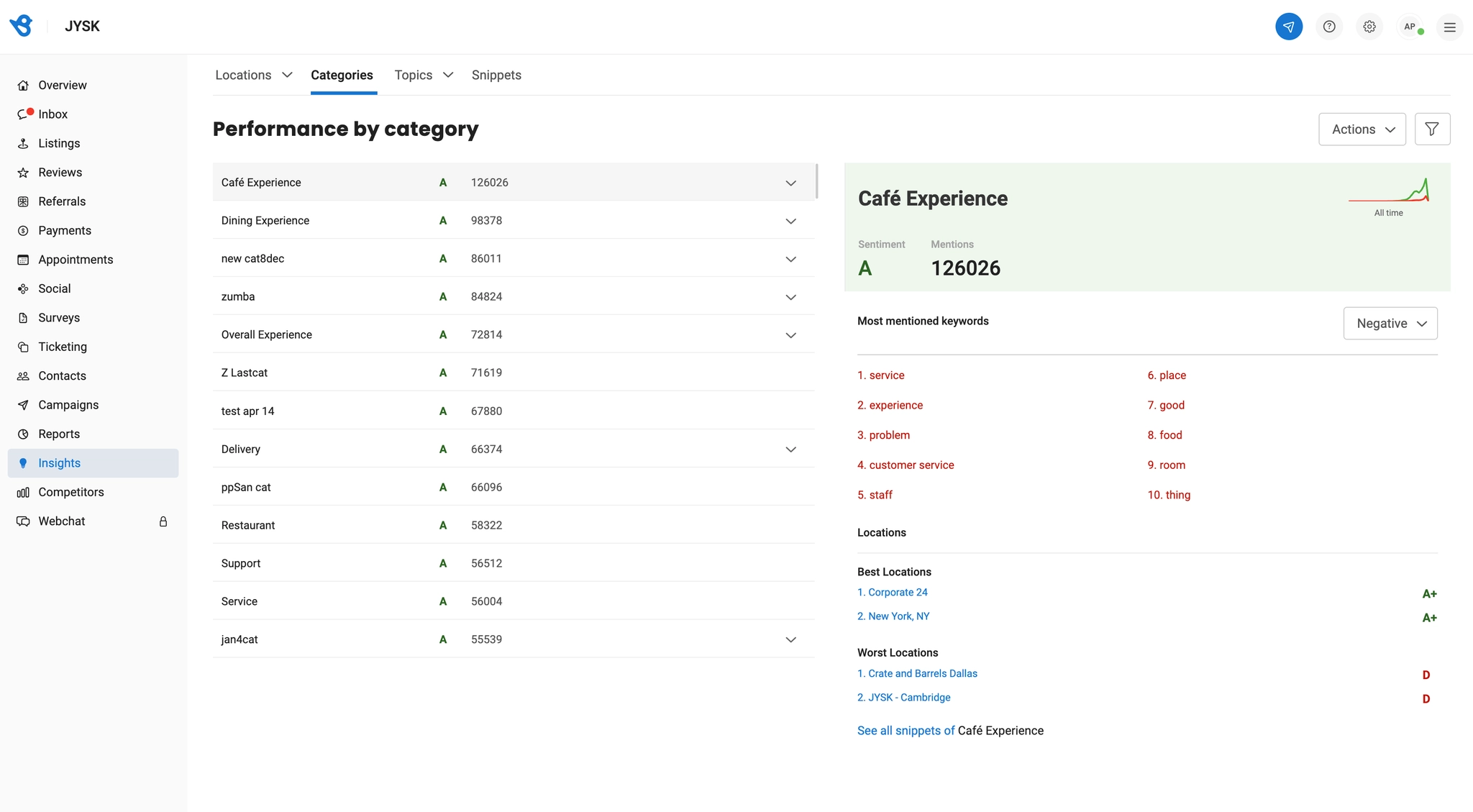Click the All time trend sparkline
Viewport: 1473px width, 812px height.
click(x=1388, y=191)
